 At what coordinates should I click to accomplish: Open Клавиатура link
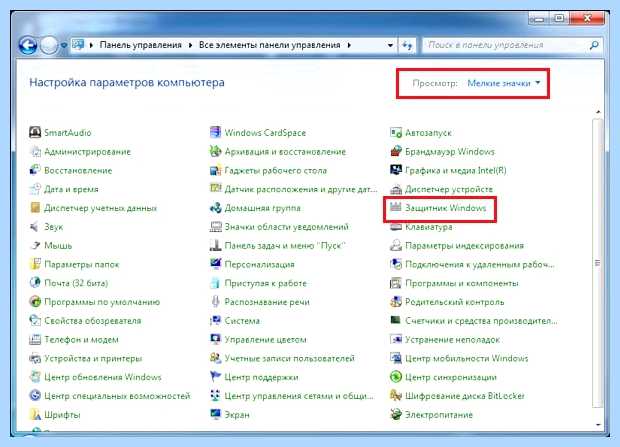(x=429, y=227)
